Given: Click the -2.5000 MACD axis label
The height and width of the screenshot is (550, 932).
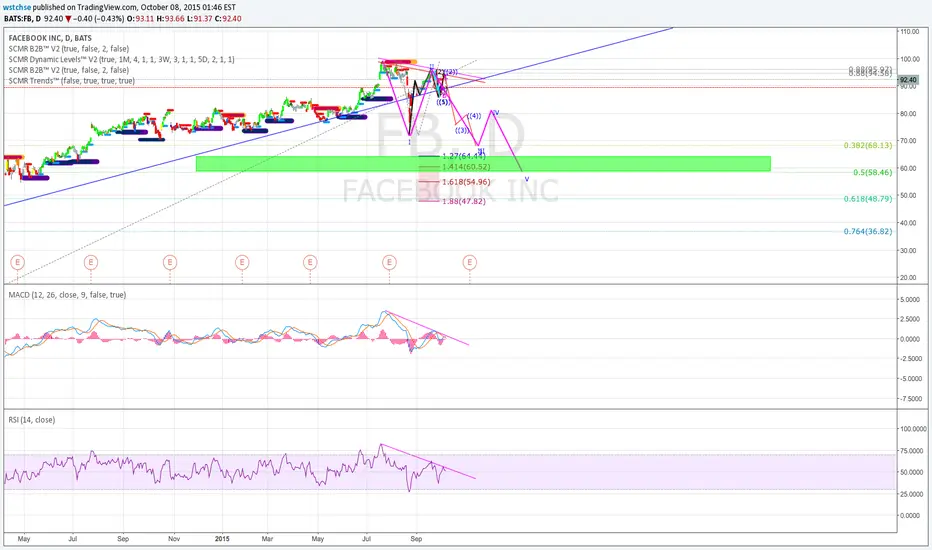Looking at the screenshot, I should (x=910, y=359).
